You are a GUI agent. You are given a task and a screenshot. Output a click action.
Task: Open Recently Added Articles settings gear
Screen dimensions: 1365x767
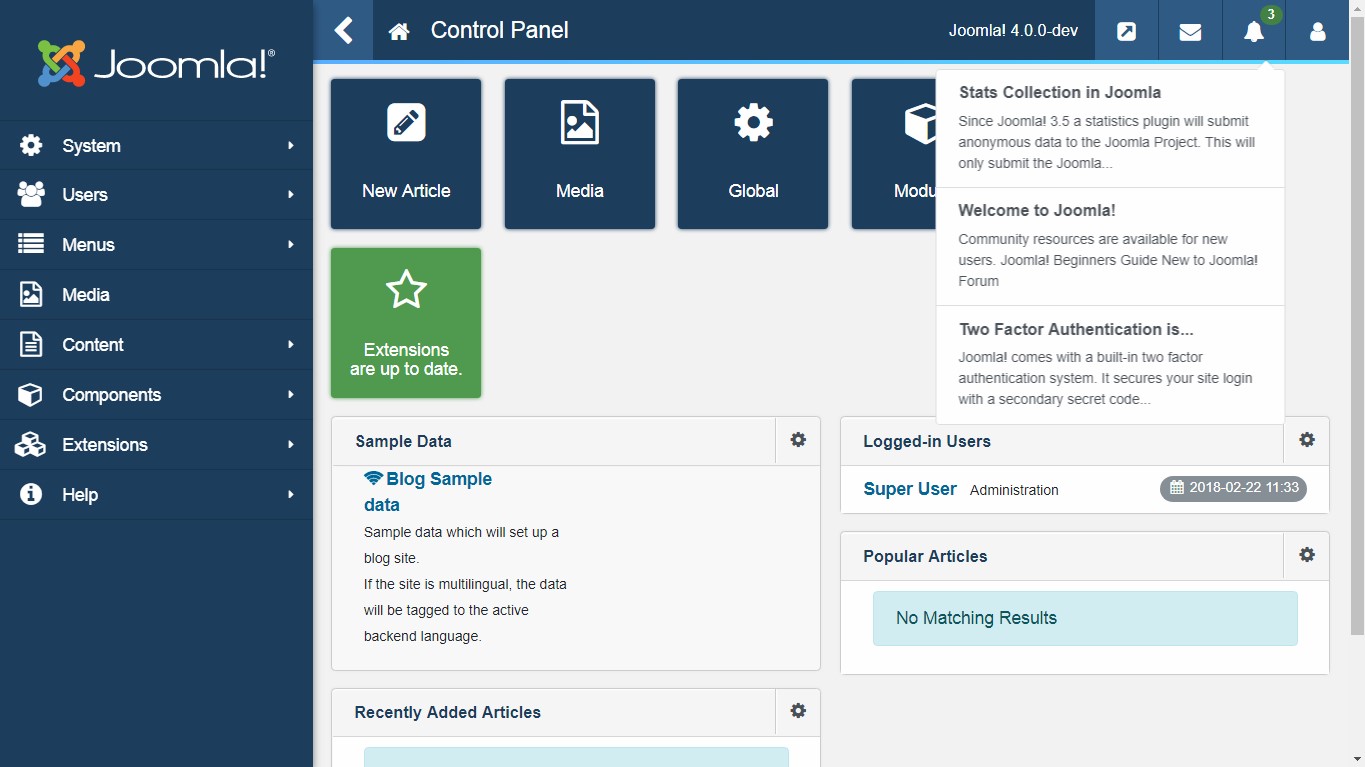click(x=798, y=711)
